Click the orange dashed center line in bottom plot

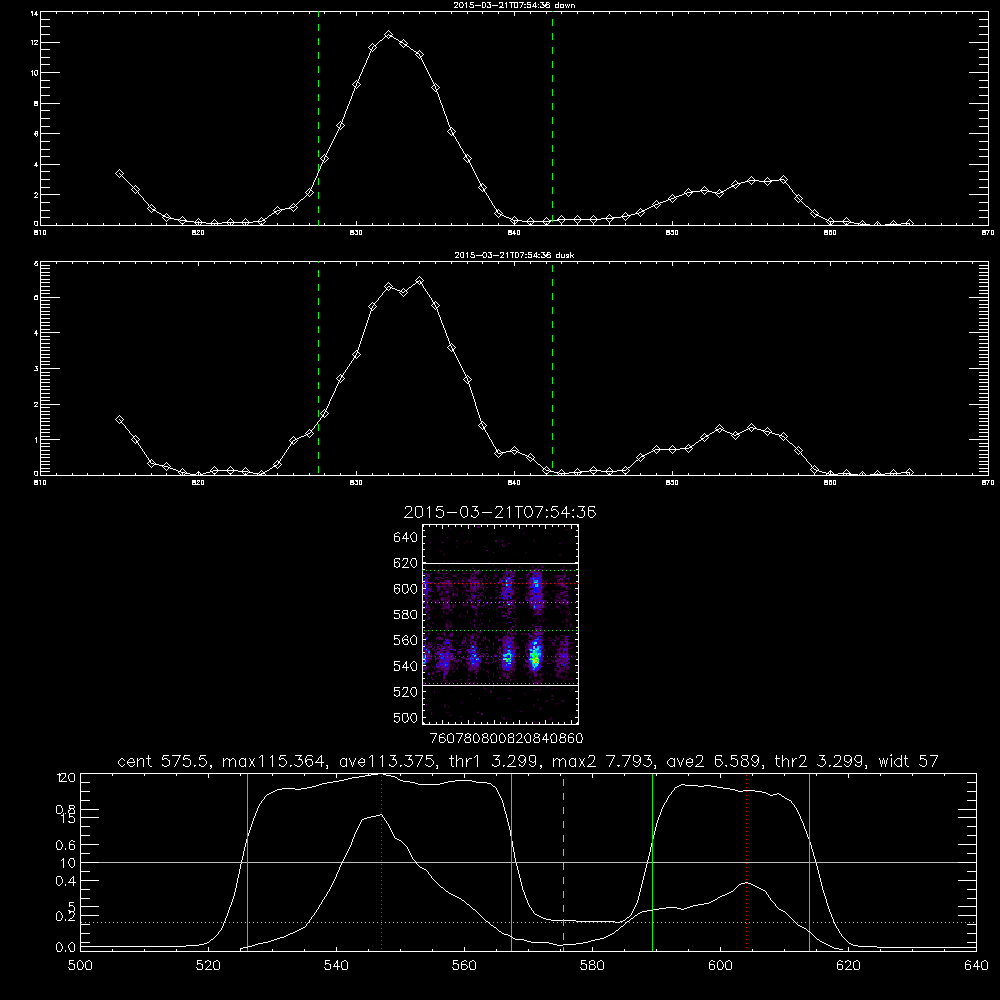(563, 862)
